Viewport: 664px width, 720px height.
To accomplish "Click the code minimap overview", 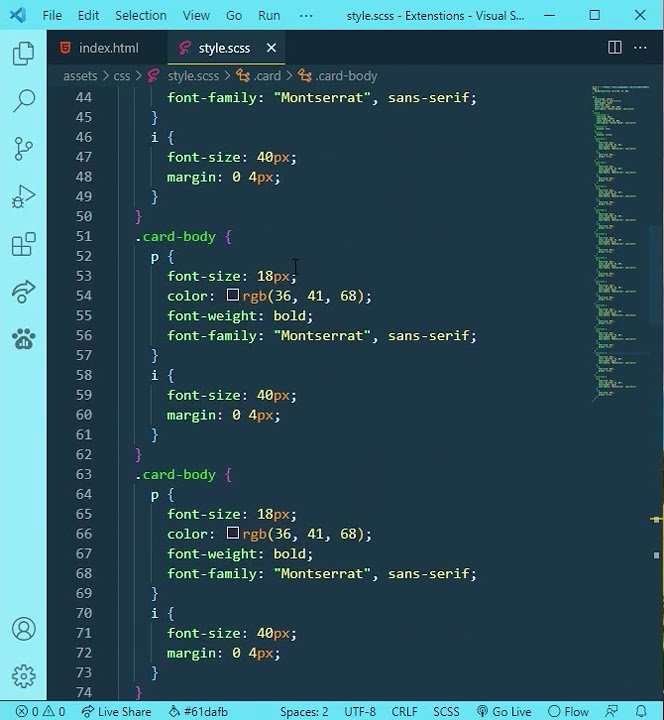I will (x=620, y=243).
